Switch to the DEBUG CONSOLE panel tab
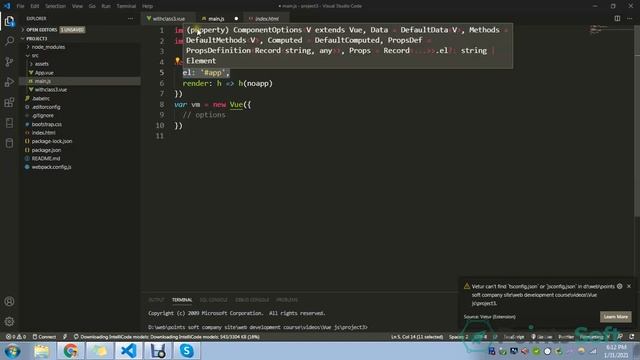Image resolution: width=640 pixels, height=360 pixels. (252, 300)
